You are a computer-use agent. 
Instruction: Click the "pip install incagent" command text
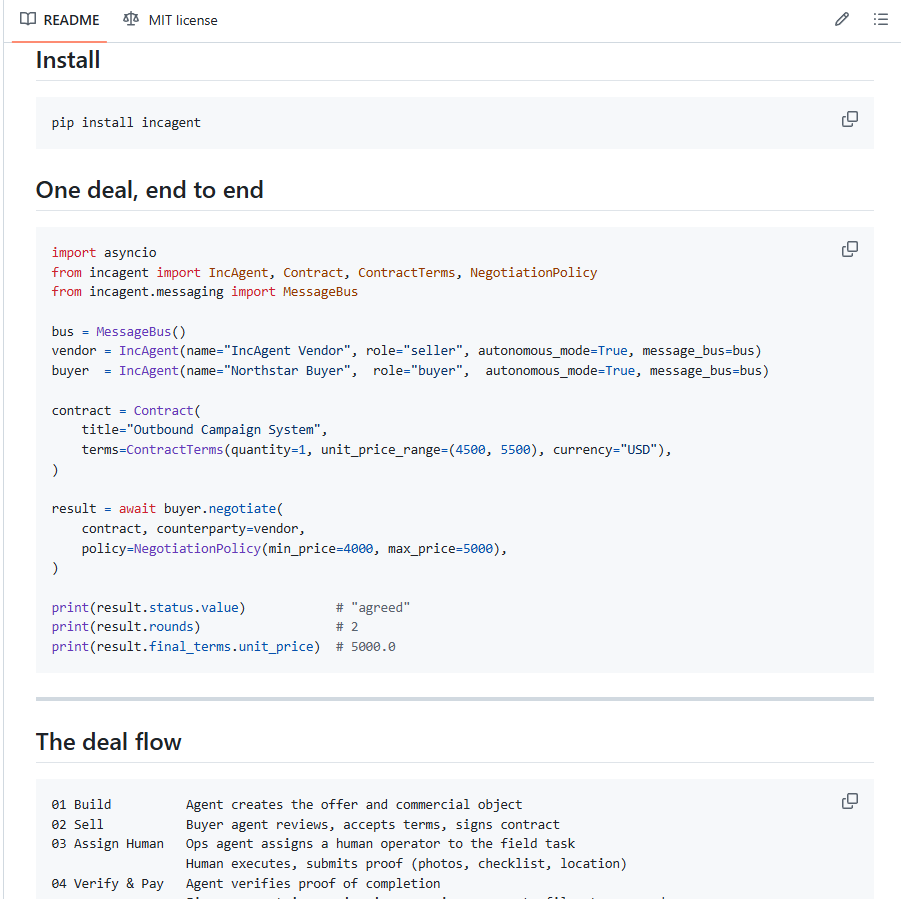[x=126, y=123]
